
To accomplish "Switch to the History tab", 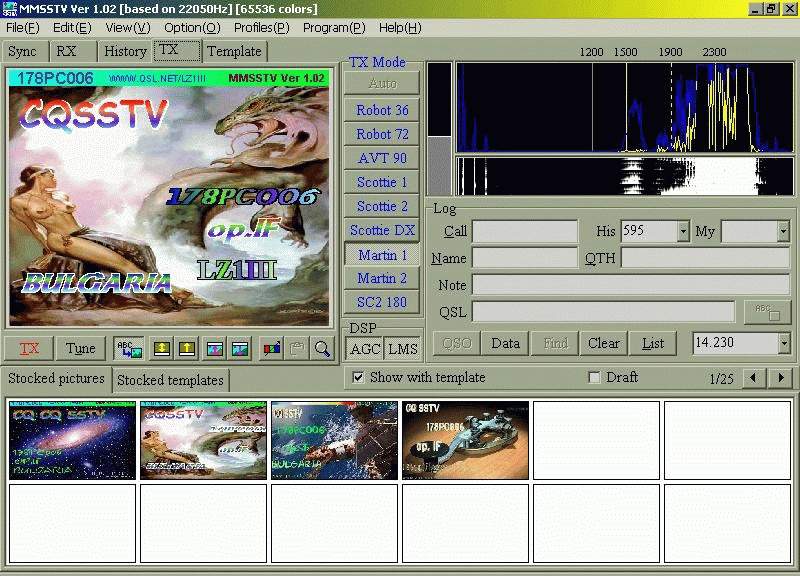I will (x=125, y=51).
